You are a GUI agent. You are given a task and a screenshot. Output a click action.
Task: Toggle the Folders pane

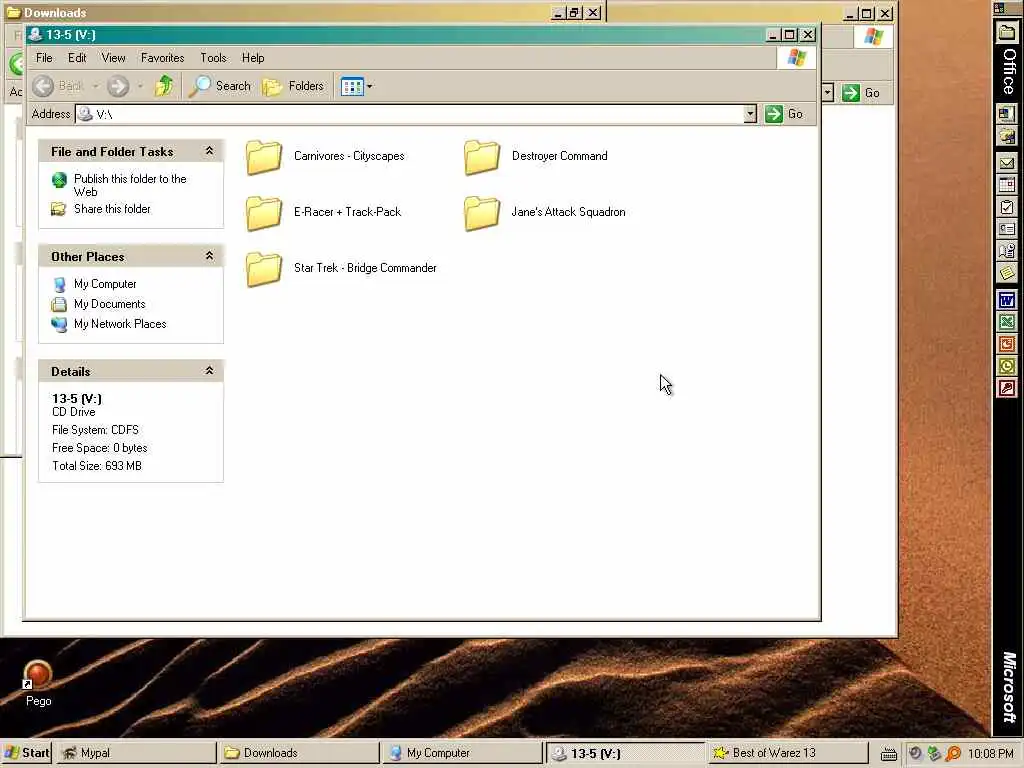[293, 86]
